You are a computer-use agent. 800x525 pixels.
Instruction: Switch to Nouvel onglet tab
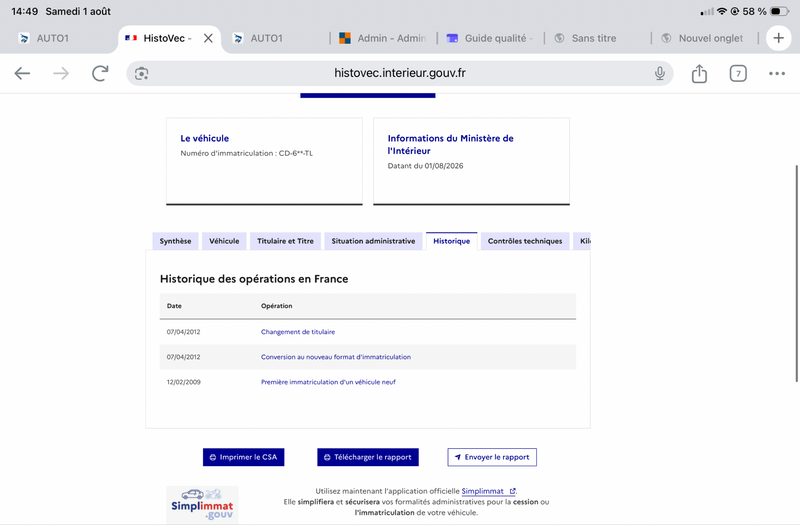(704, 38)
